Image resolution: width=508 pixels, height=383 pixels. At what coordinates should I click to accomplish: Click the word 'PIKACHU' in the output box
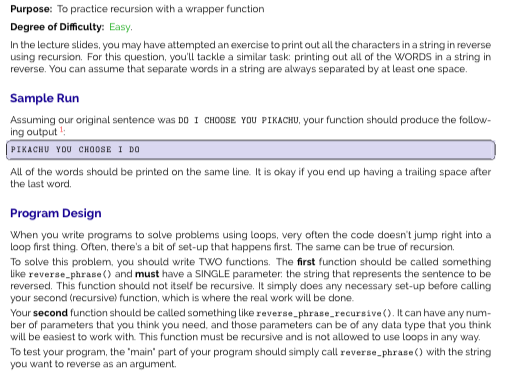(x=30, y=149)
